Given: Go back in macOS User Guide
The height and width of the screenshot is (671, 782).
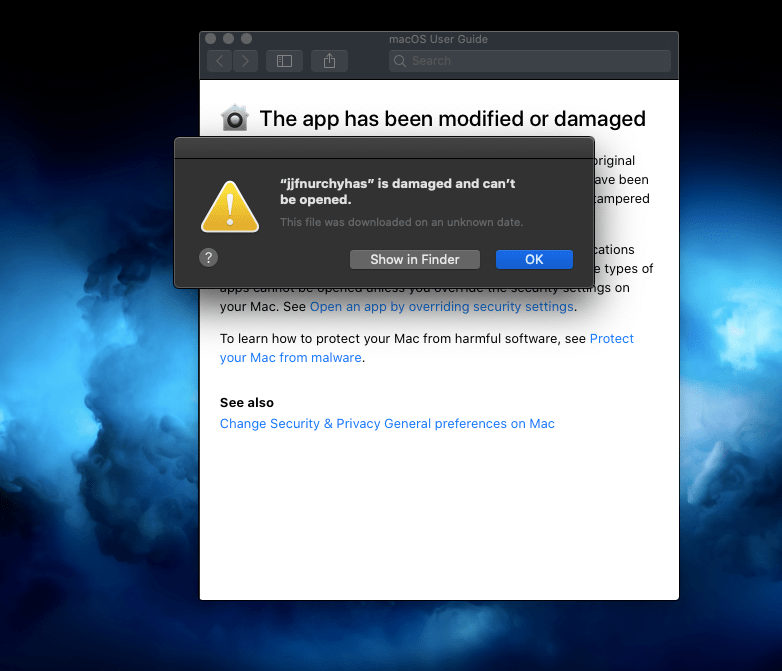Looking at the screenshot, I should click(219, 61).
